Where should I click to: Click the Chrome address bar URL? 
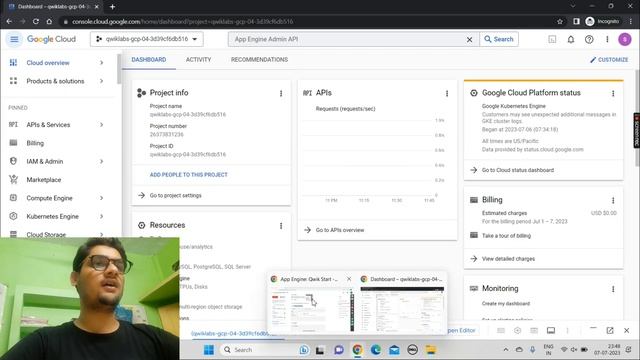182,22
